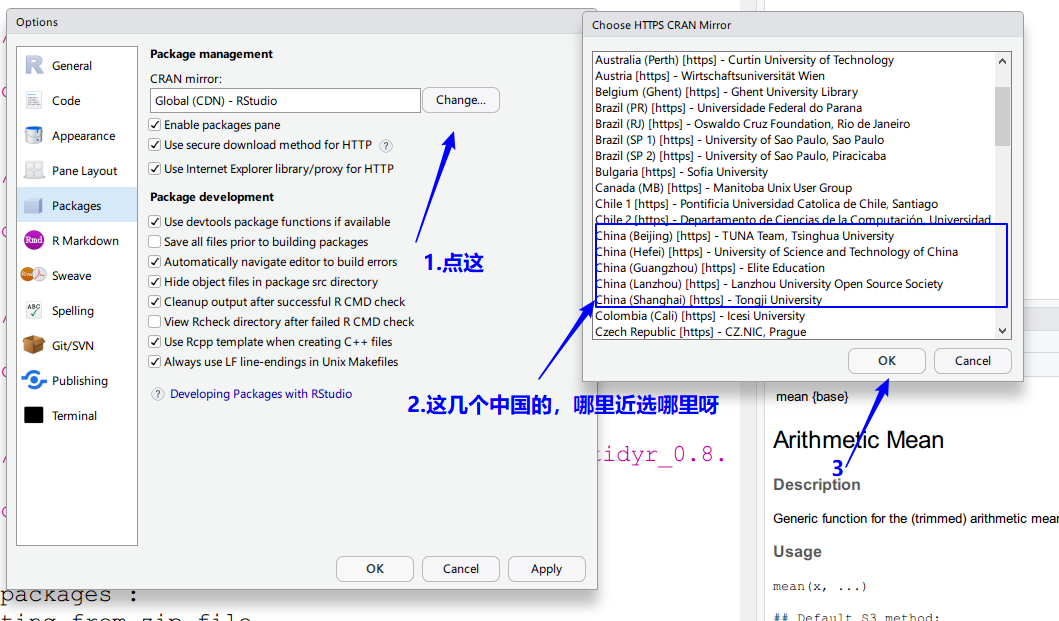Image resolution: width=1059 pixels, height=621 pixels.
Task: Click OK in Choose HTTPS CRAN Mirror dialog
Action: (887, 361)
